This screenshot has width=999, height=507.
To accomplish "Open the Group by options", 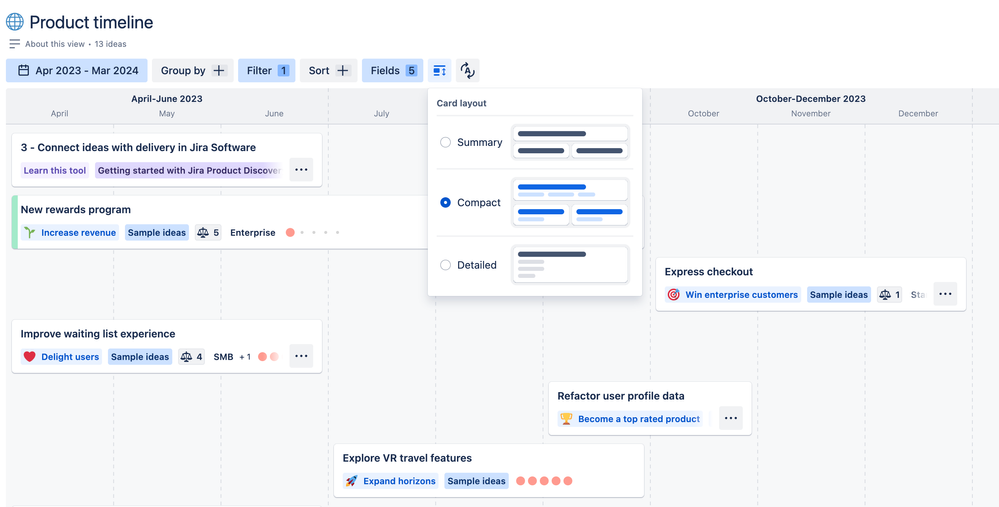I will 193,71.
